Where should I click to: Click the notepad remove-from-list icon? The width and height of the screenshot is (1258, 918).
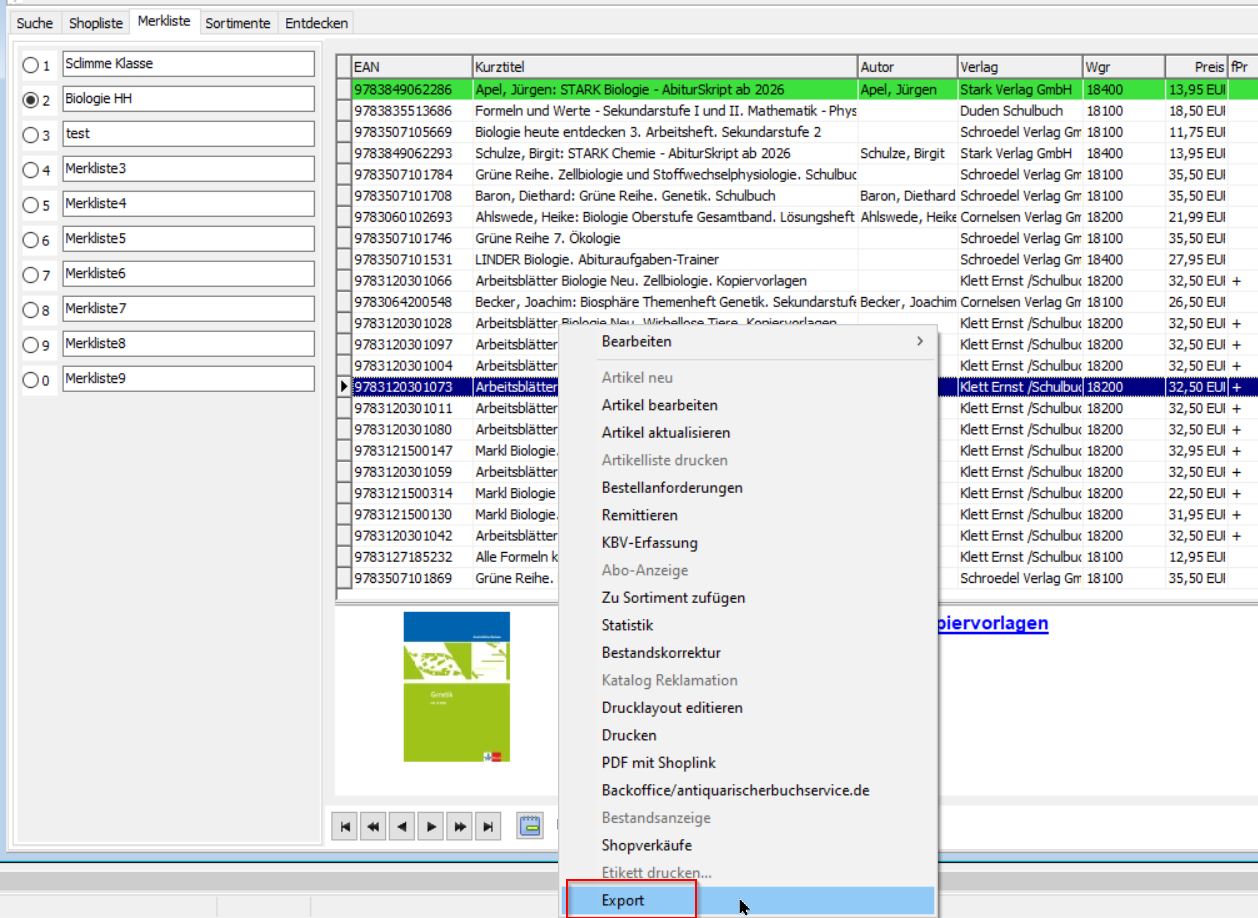[x=530, y=826]
